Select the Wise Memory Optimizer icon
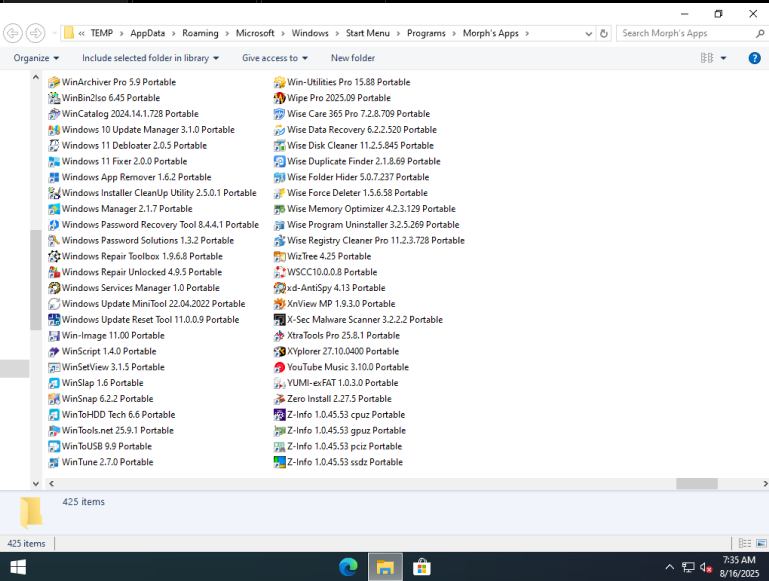The height and width of the screenshot is (581, 769). (x=280, y=209)
